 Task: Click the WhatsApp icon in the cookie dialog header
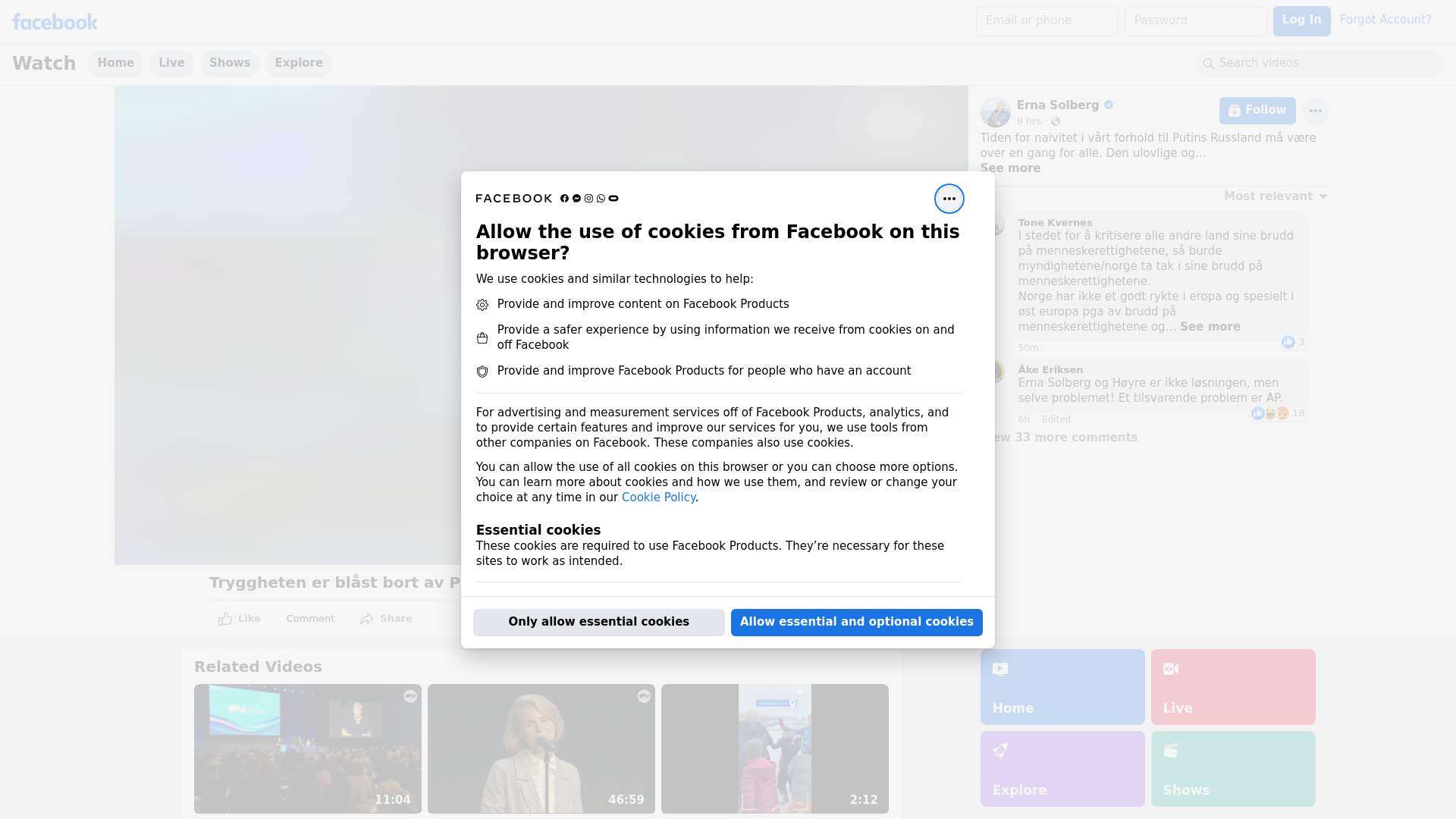(601, 199)
